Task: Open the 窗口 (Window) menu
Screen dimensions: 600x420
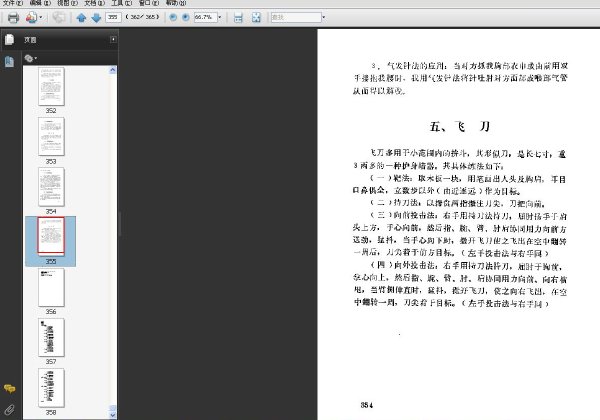Action: pyautogui.click(x=149, y=3)
